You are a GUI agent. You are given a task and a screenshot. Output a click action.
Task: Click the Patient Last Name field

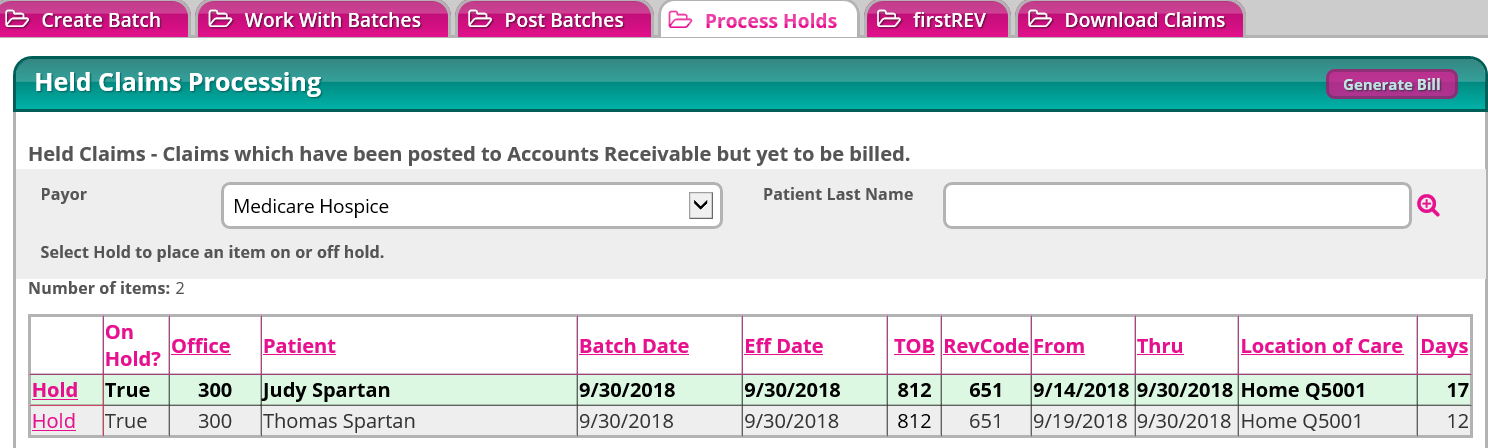point(1177,206)
